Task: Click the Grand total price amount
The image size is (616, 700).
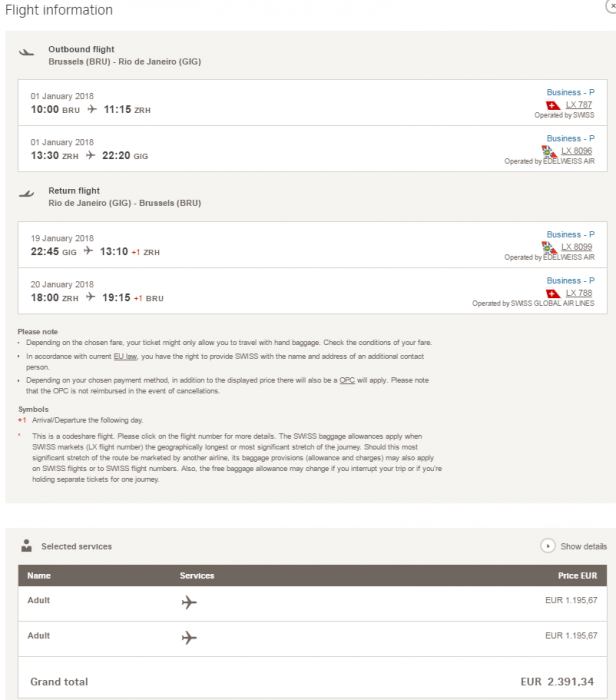Action: (x=556, y=681)
